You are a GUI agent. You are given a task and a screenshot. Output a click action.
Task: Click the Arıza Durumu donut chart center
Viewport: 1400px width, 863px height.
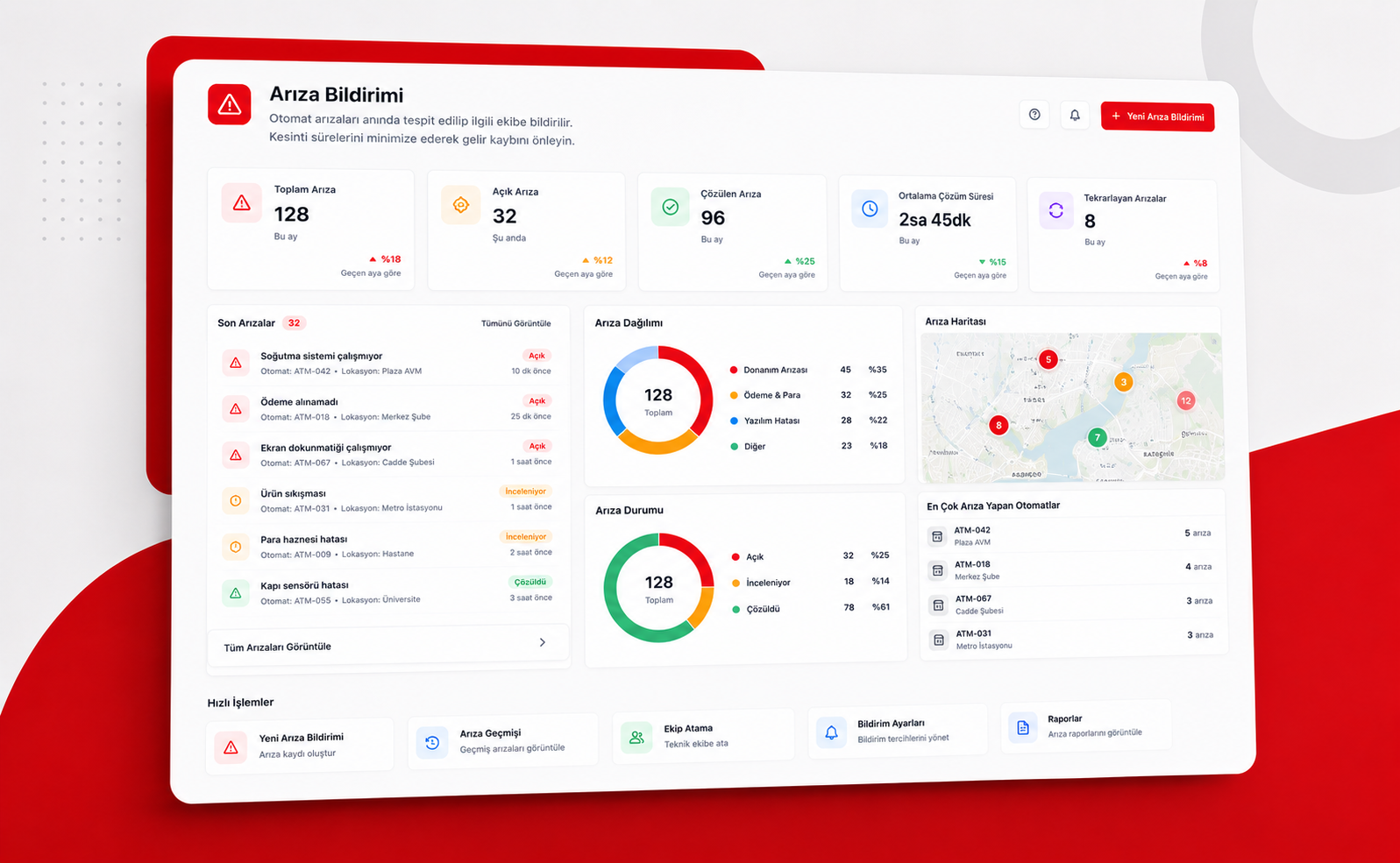tap(659, 587)
